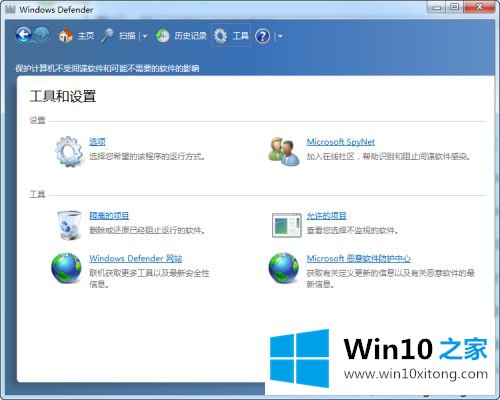Click the History clock icon

click(x=163, y=35)
